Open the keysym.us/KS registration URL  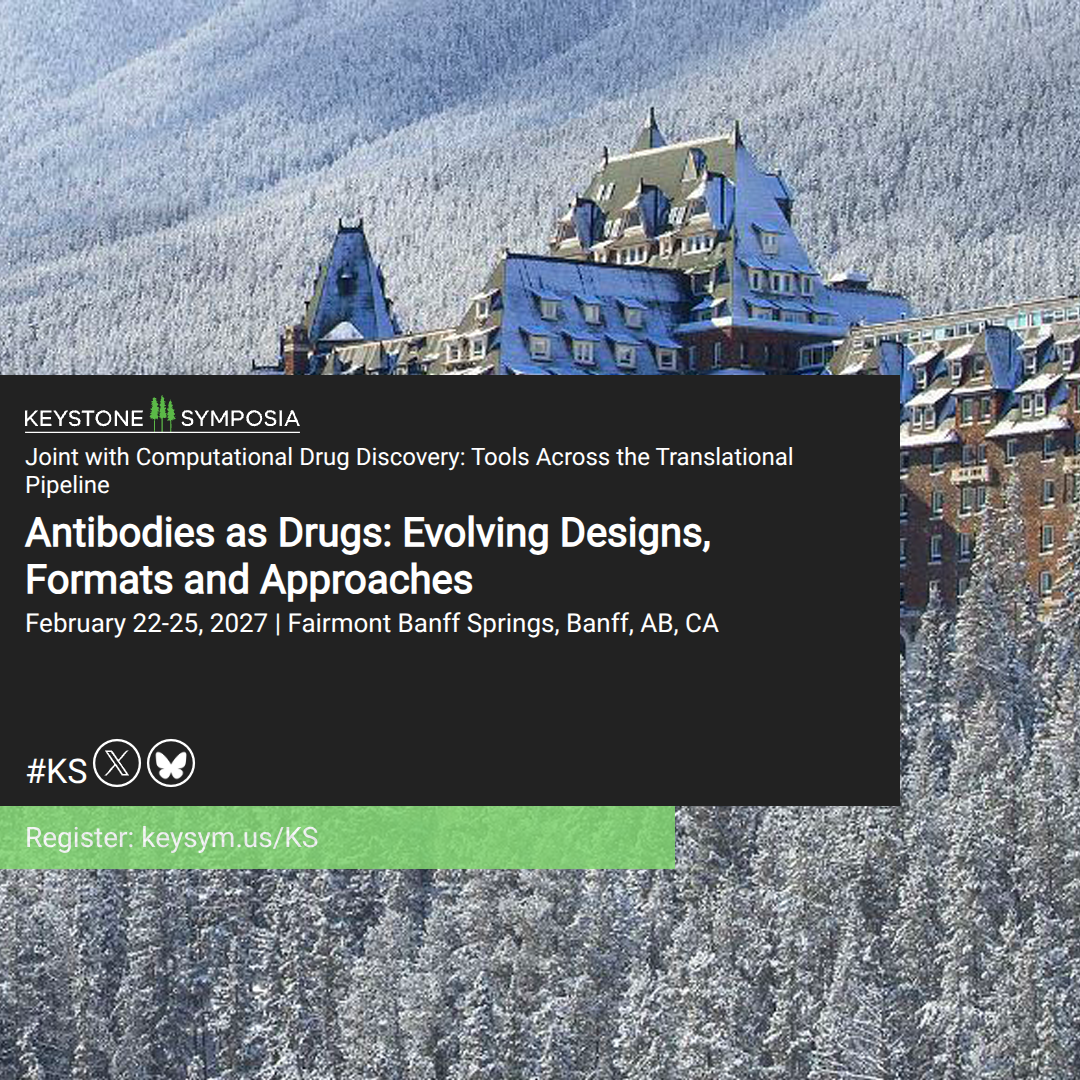tap(229, 838)
